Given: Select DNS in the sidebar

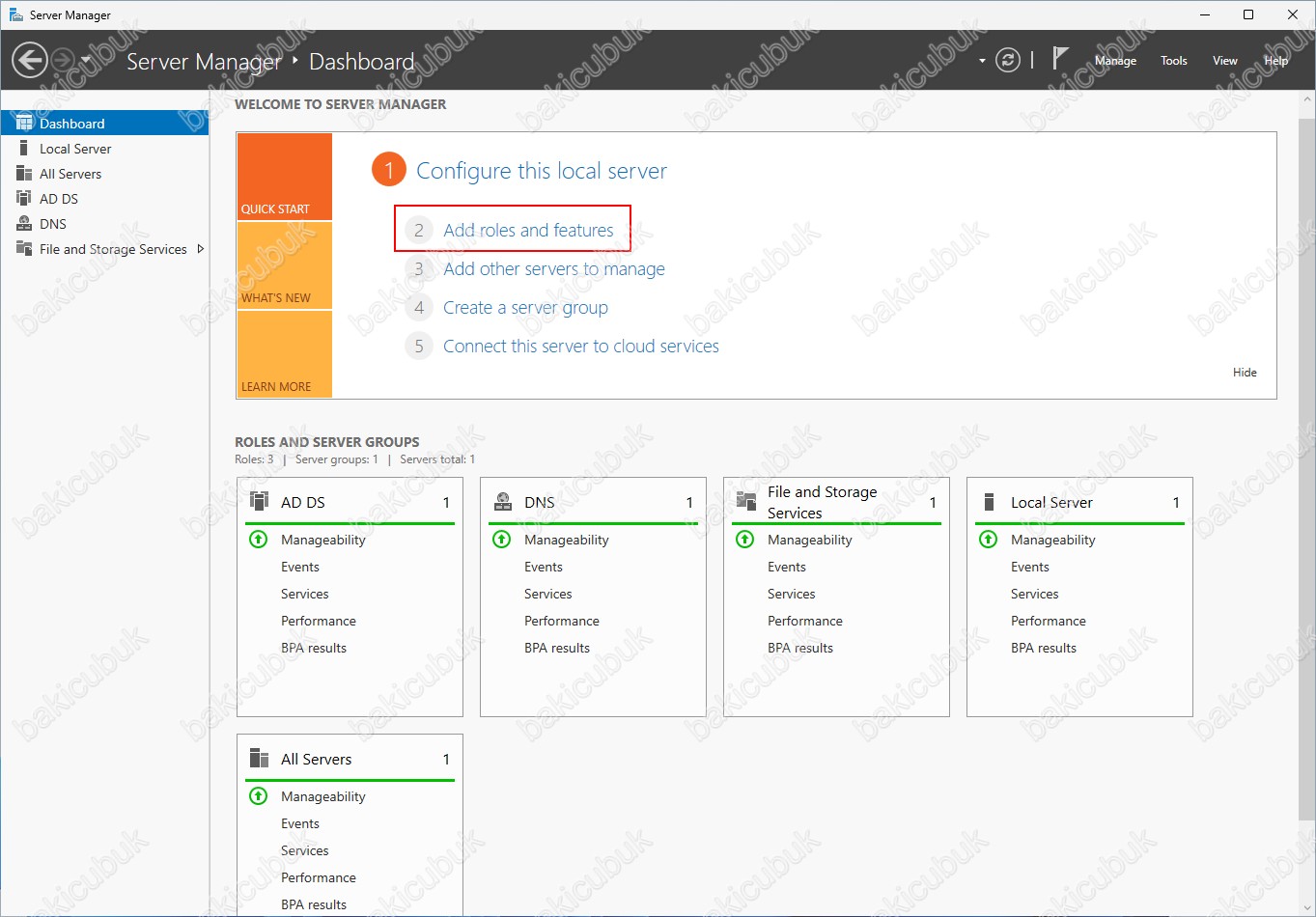Looking at the screenshot, I should 104,224.
